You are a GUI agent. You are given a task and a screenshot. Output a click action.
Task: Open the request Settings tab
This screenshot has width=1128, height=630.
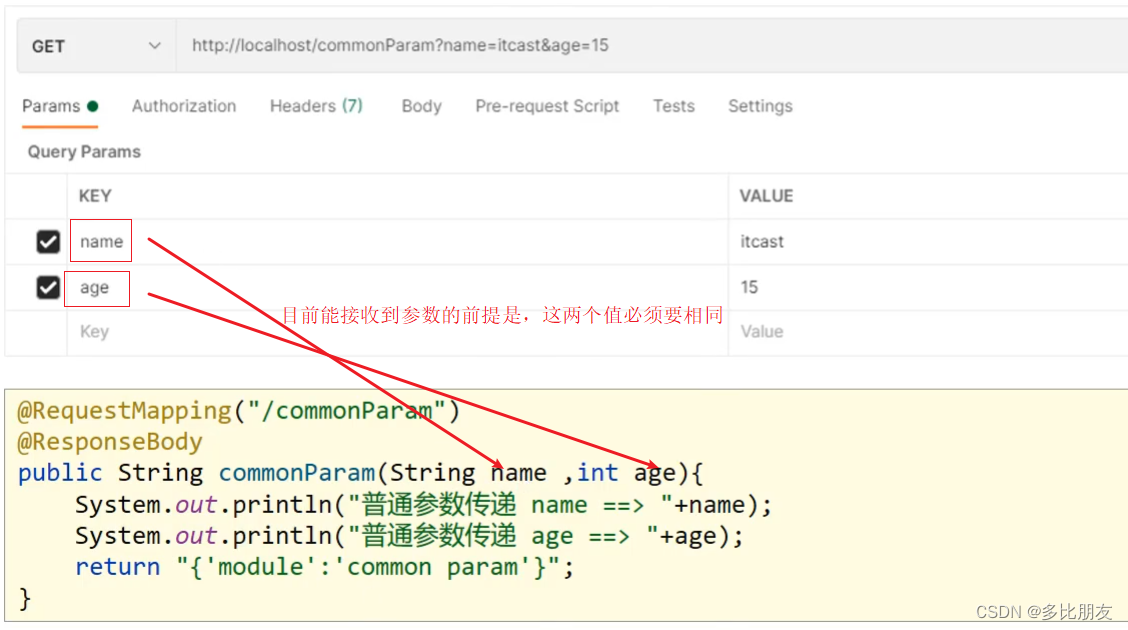[760, 106]
